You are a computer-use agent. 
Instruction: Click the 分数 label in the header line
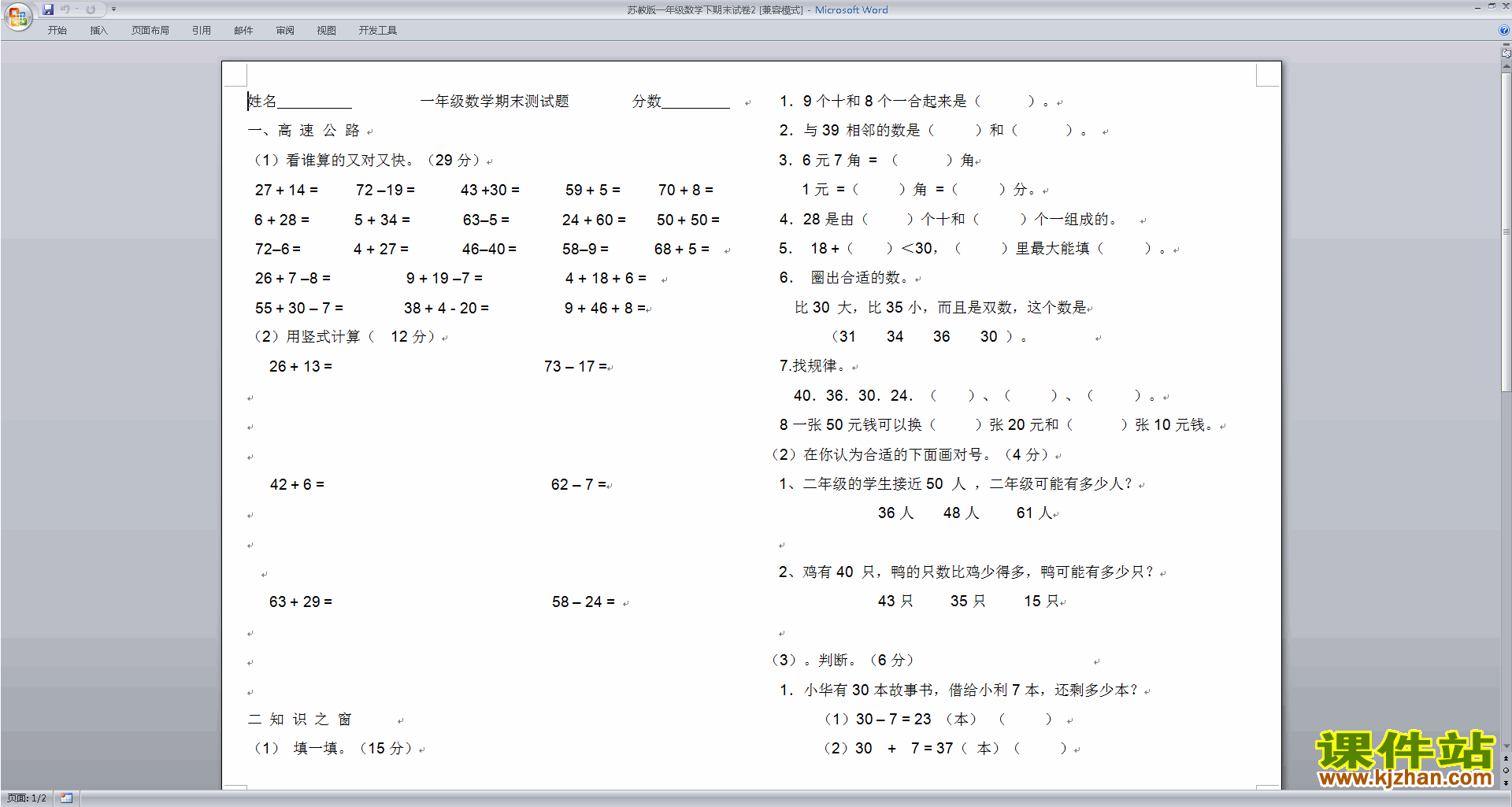[647, 101]
